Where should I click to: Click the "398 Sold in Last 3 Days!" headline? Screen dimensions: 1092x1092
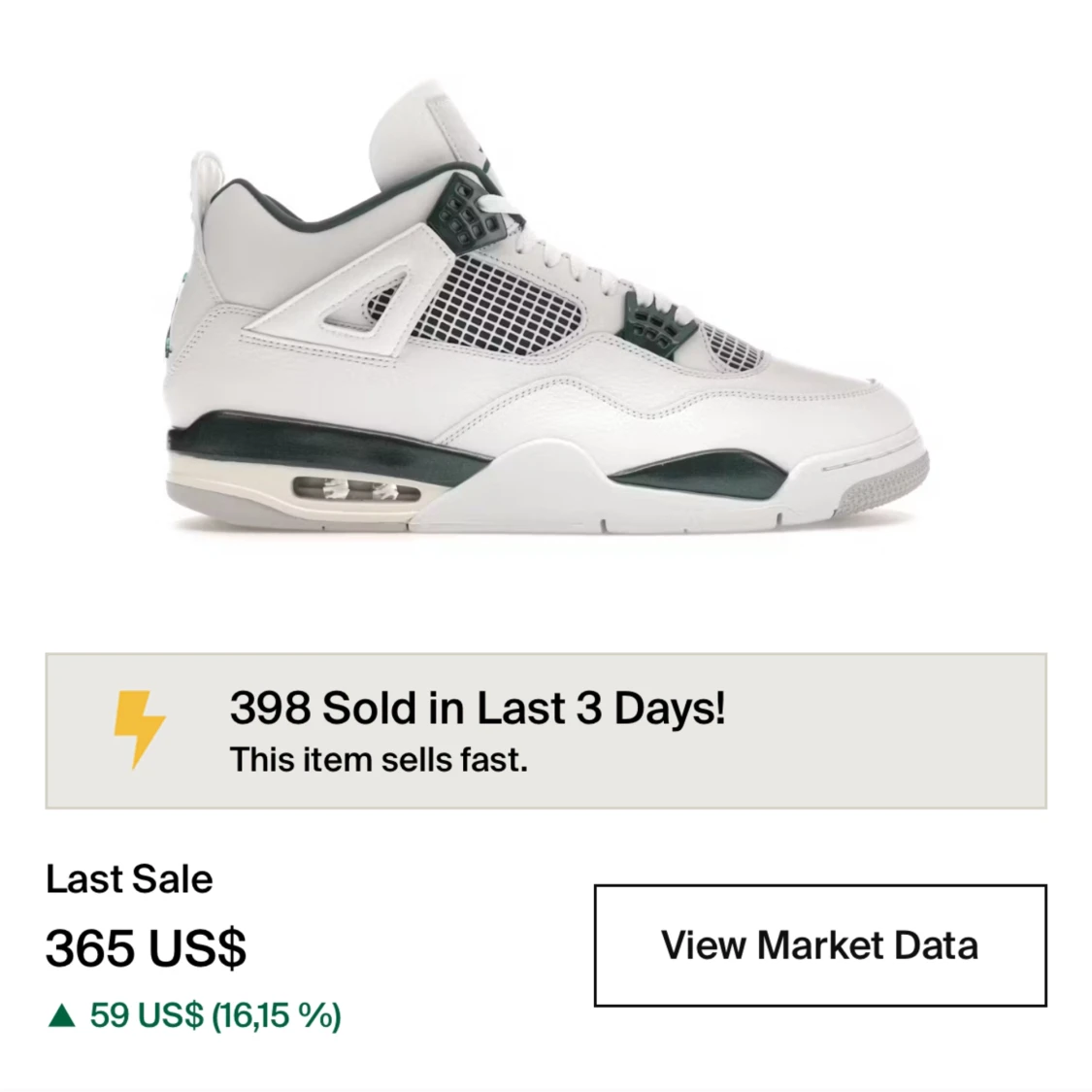pos(478,708)
